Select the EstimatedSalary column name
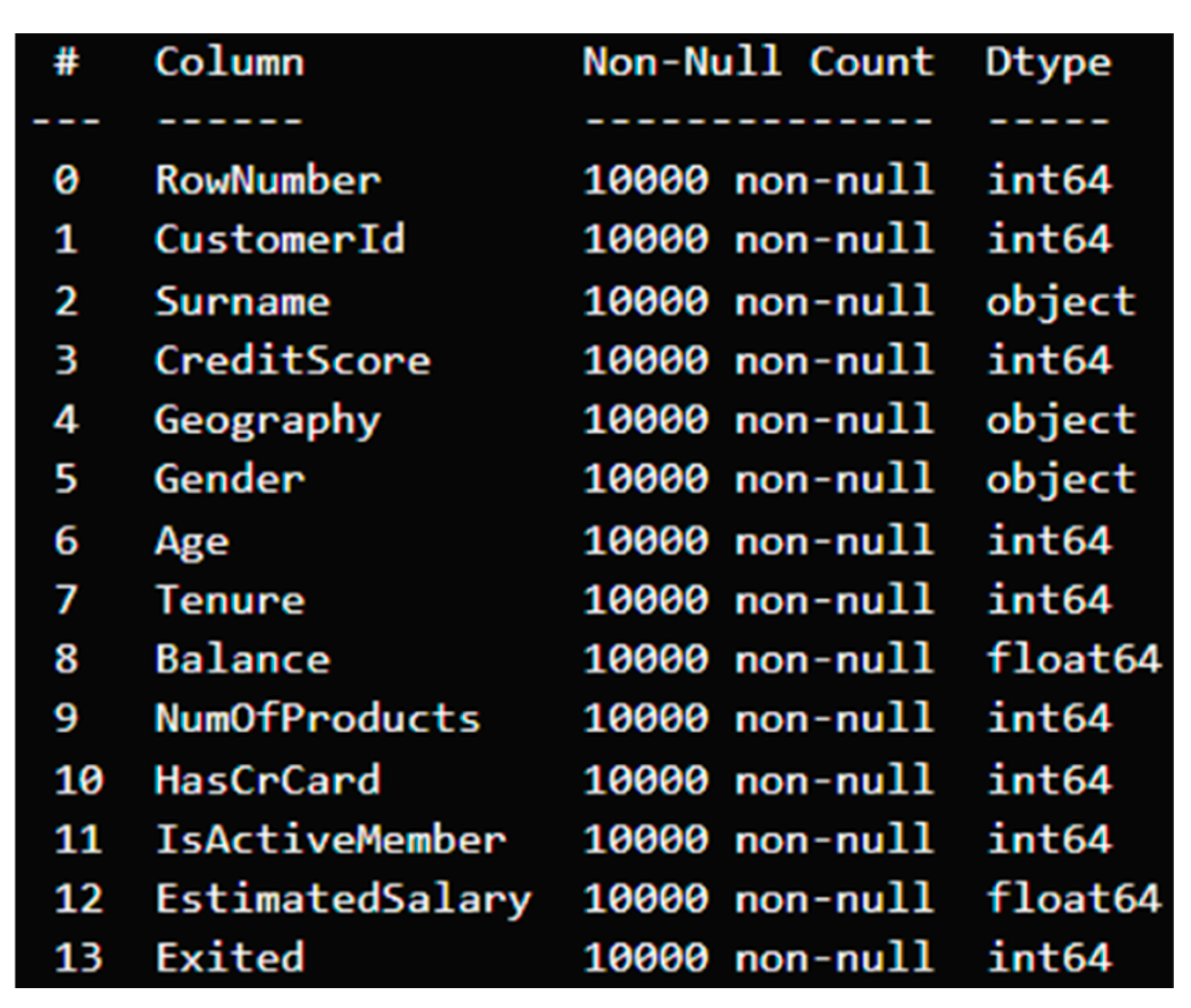 pos(343,899)
